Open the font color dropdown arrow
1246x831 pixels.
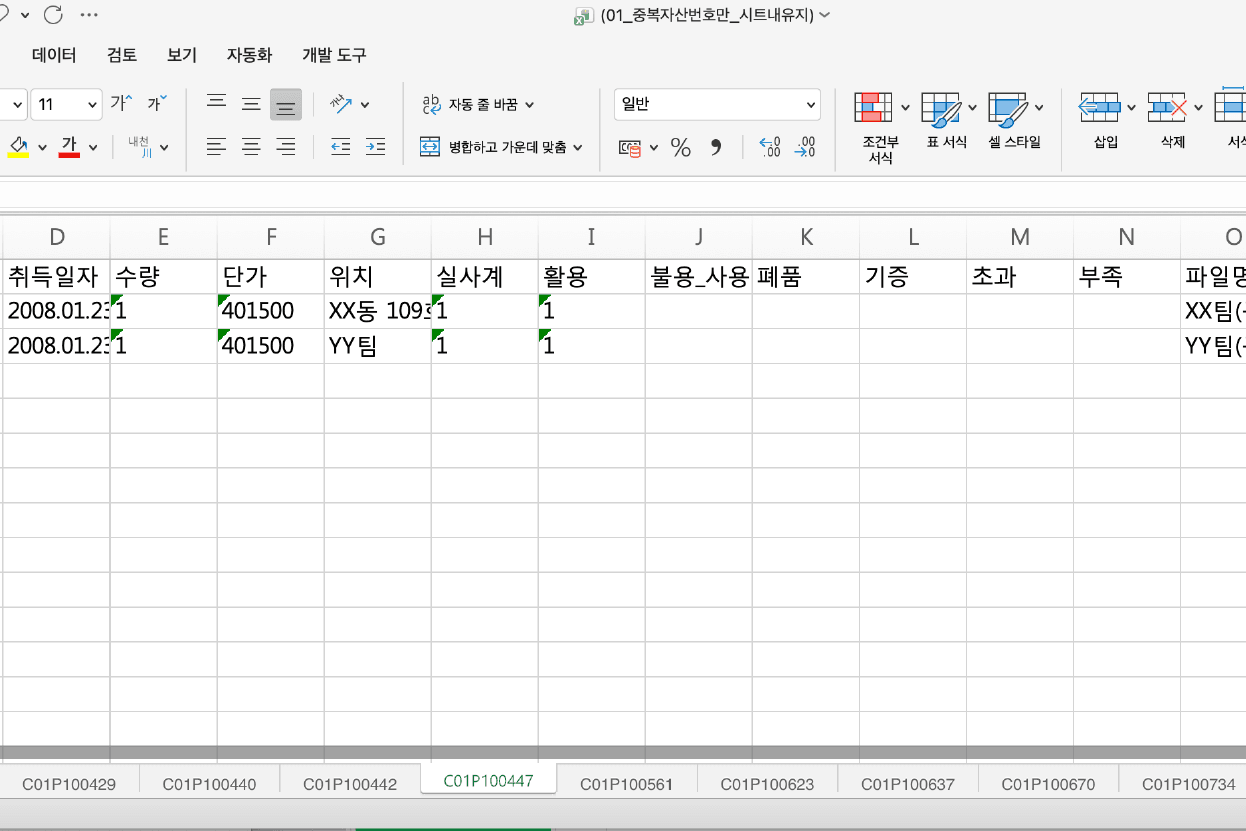(93, 148)
